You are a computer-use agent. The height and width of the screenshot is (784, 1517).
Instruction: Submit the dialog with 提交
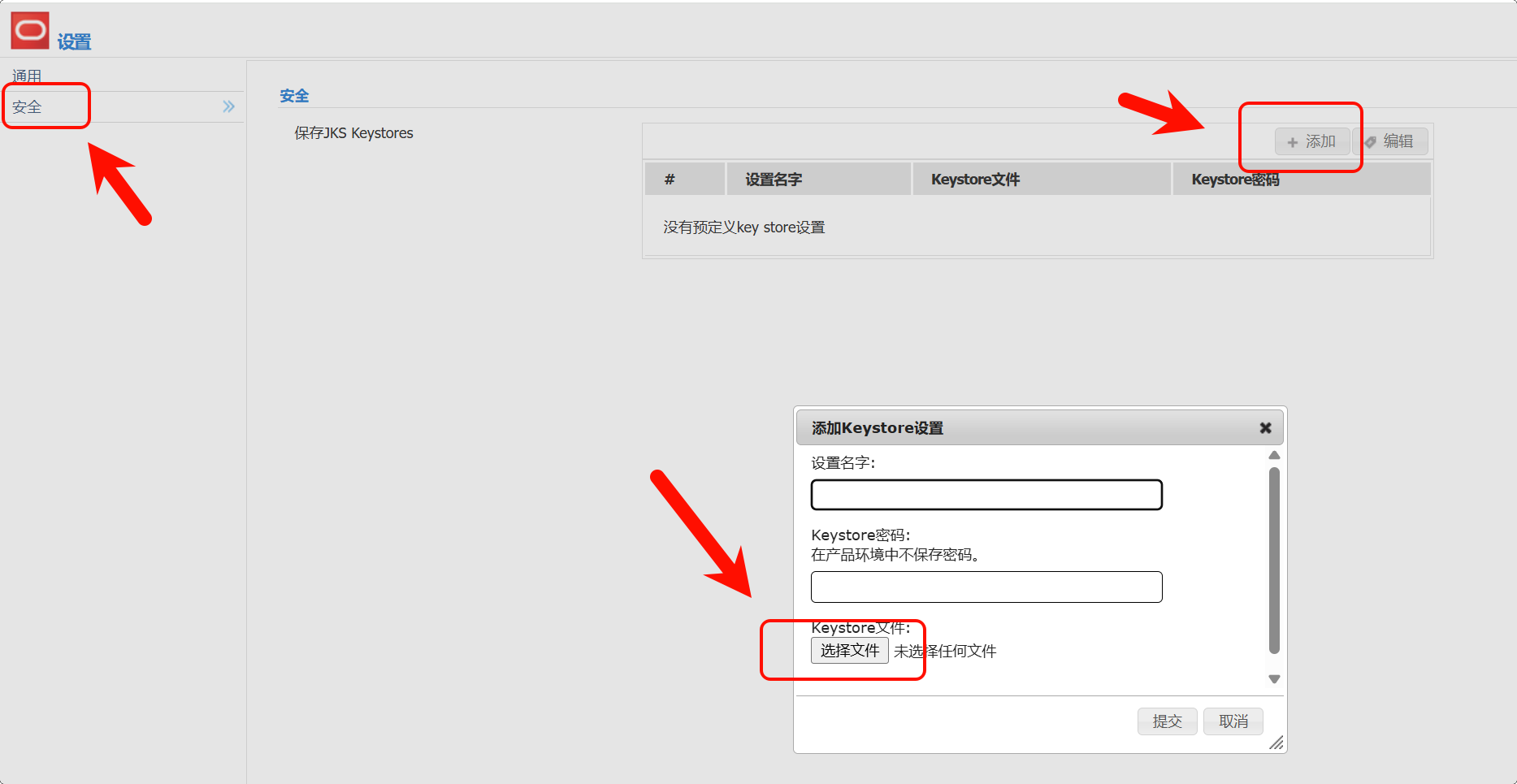point(1167,721)
